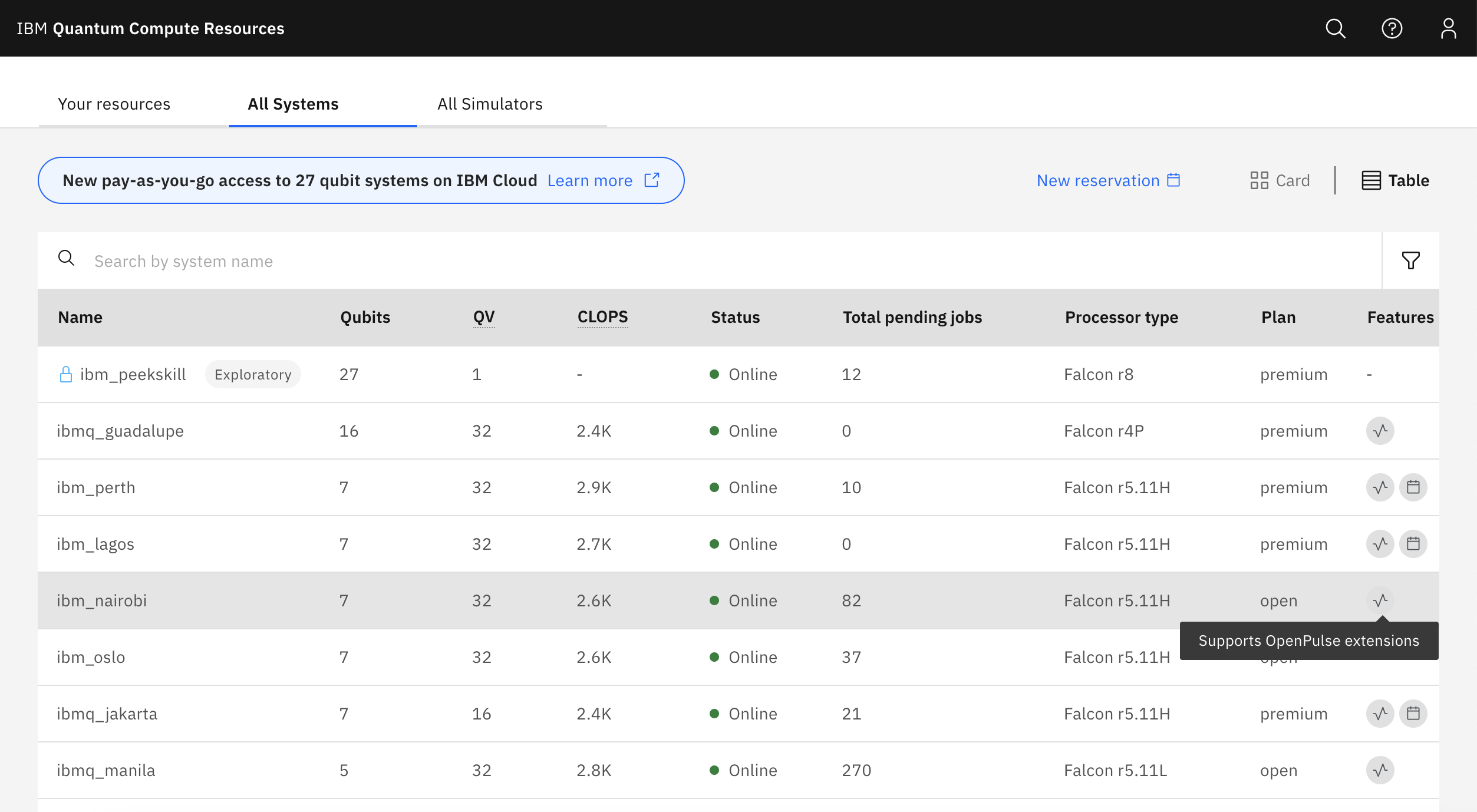The image size is (1477, 812).
Task: Click 2.9K CLOPS value for ibm_perth
Action: point(594,487)
